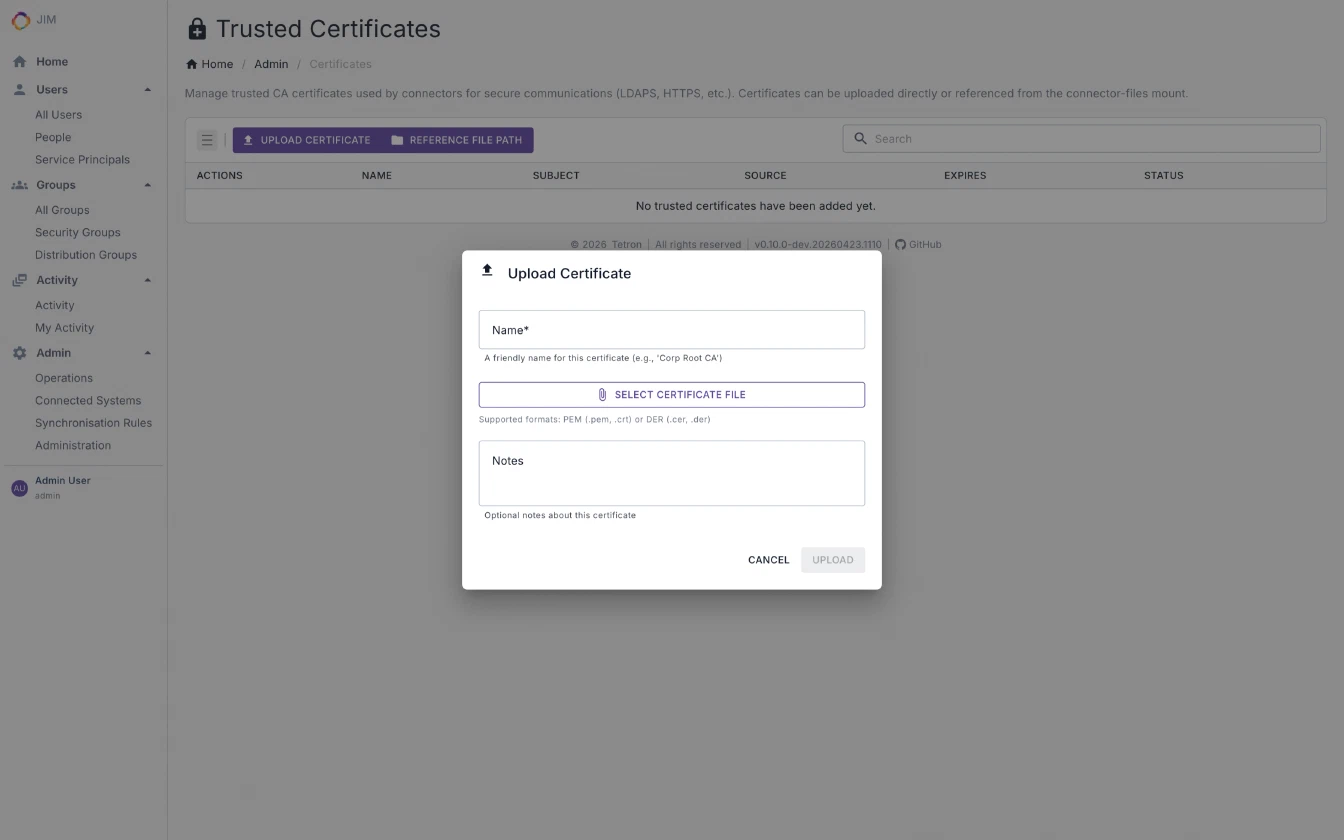
Task: Collapse the Users section in the sidebar
Action: coord(147,89)
